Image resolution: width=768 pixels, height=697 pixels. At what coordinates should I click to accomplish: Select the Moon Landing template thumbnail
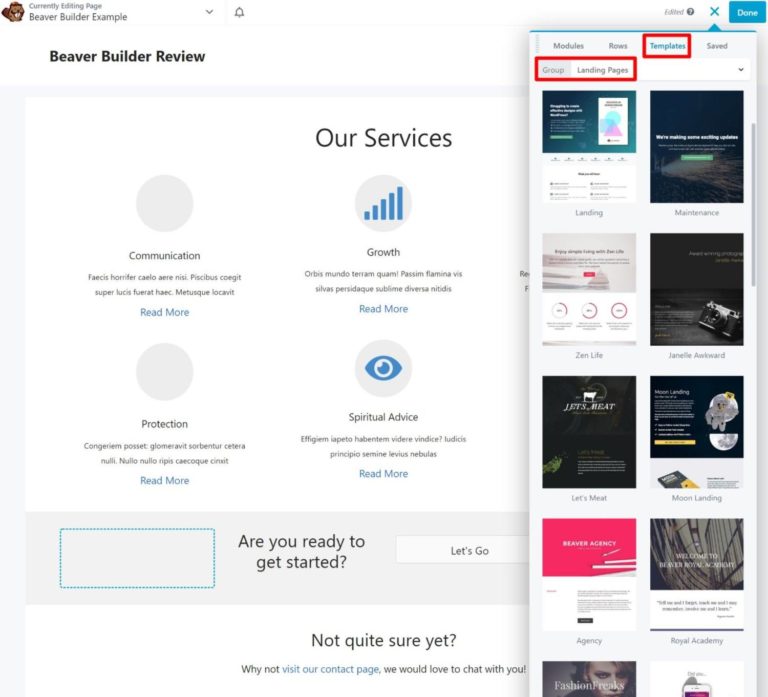coord(696,432)
